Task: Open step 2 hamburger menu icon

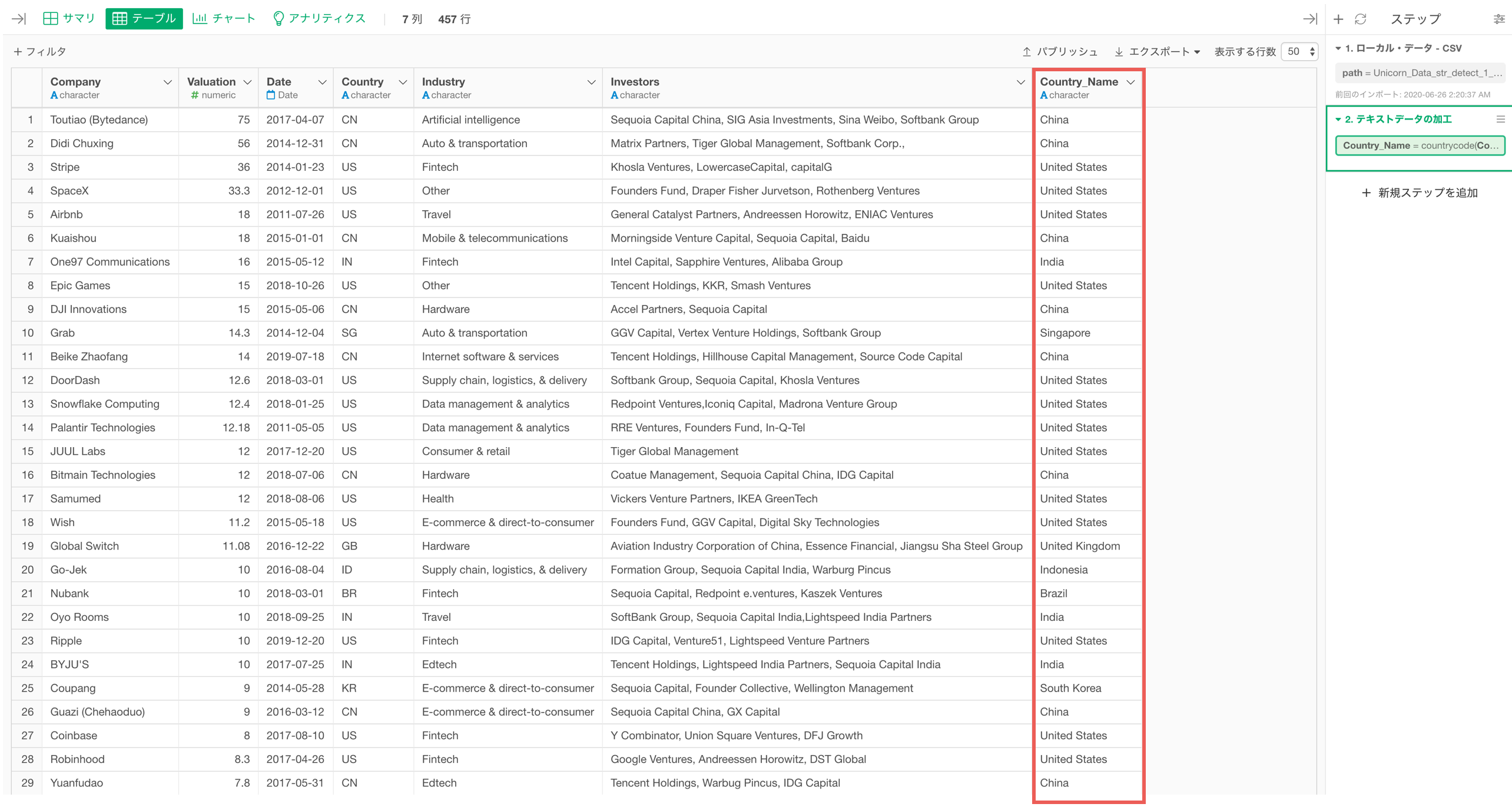Action: pyautogui.click(x=1500, y=119)
